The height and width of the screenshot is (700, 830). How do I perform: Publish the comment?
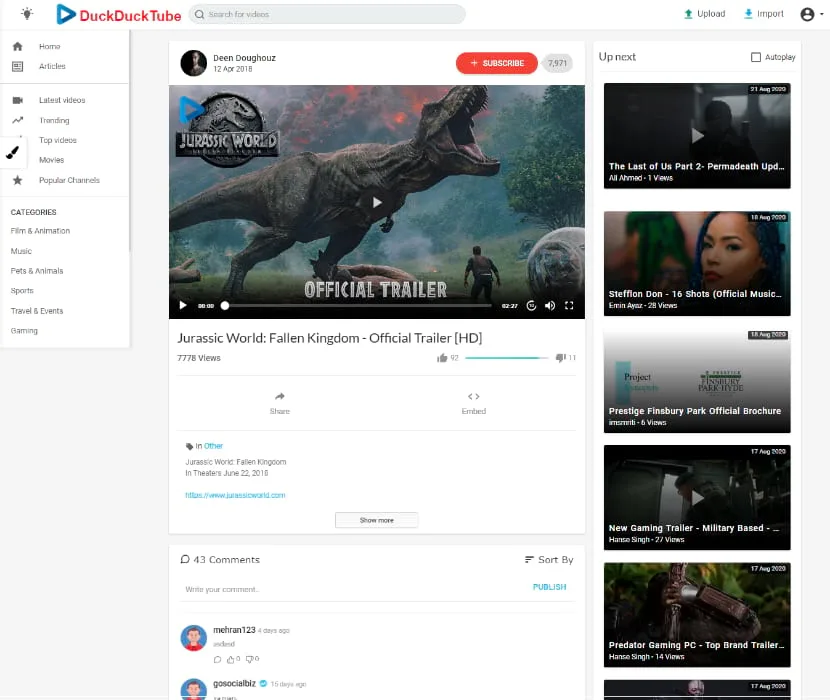tap(549, 587)
